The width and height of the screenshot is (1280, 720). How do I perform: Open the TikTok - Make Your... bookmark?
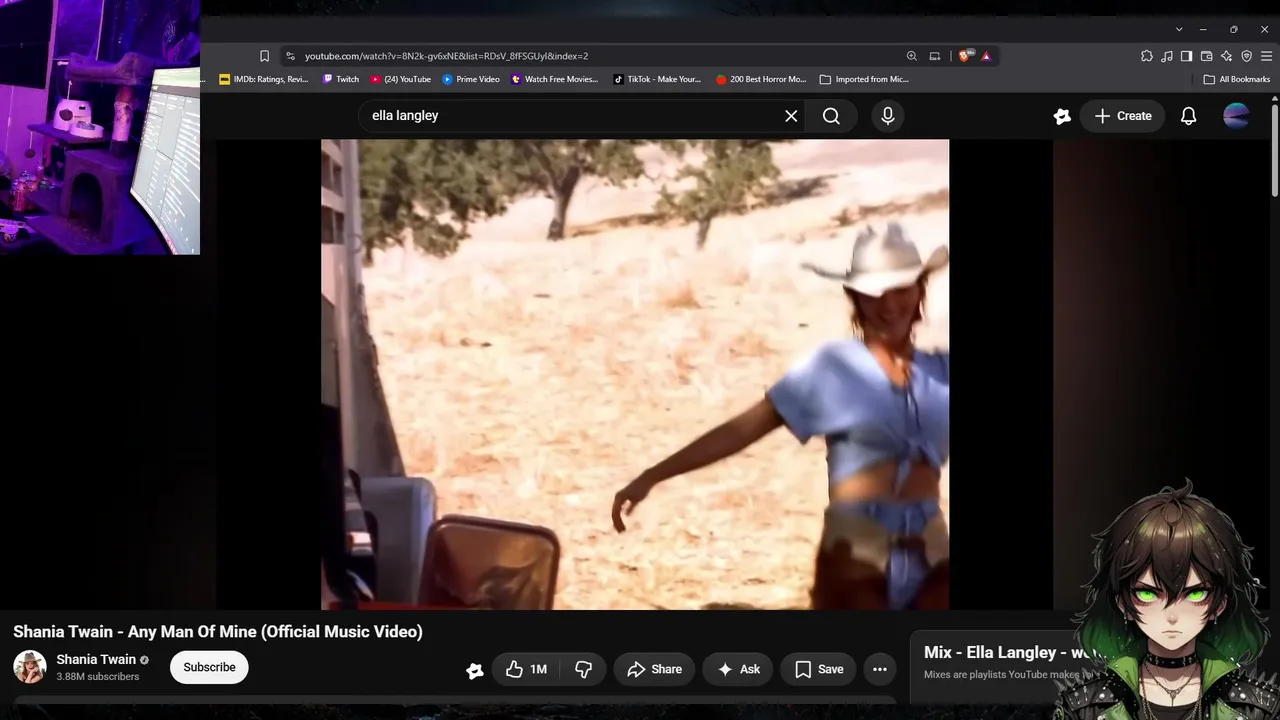[x=657, y=79]
